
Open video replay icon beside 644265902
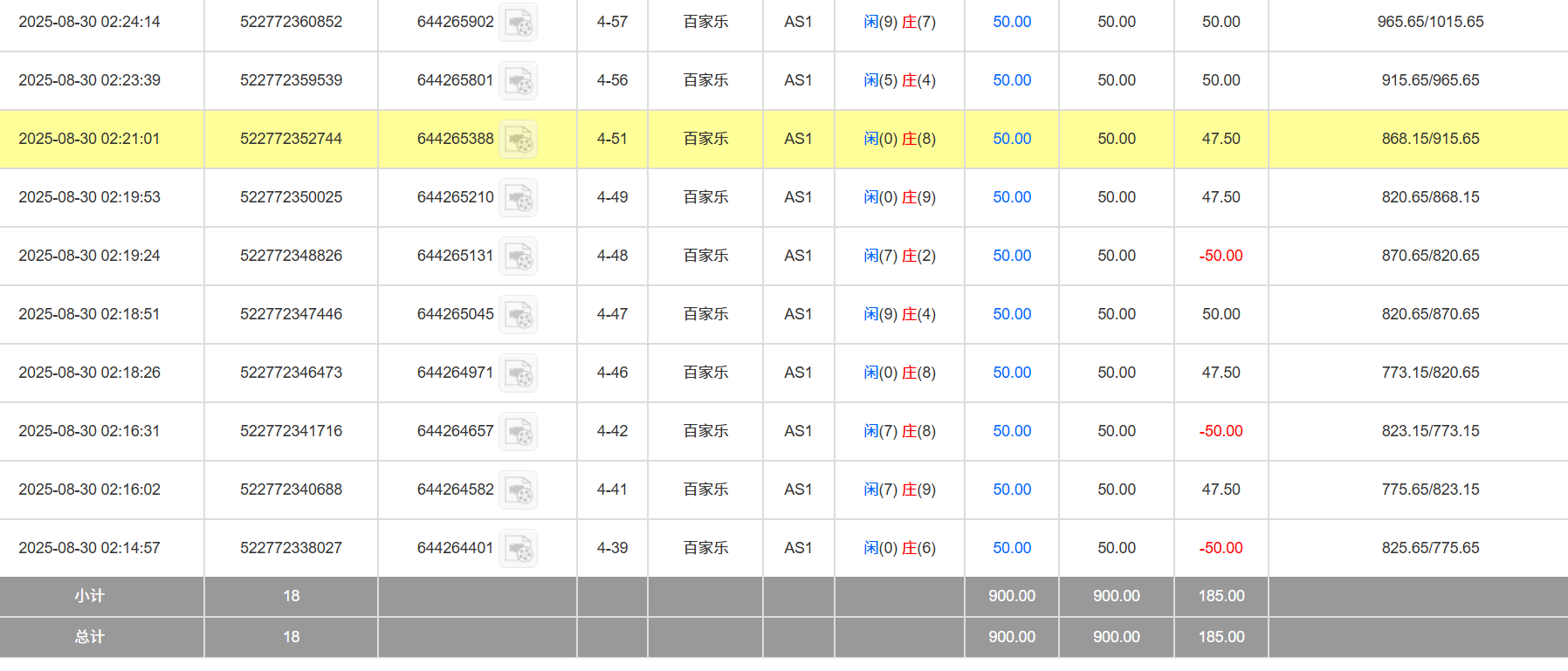tap(519, 23)
